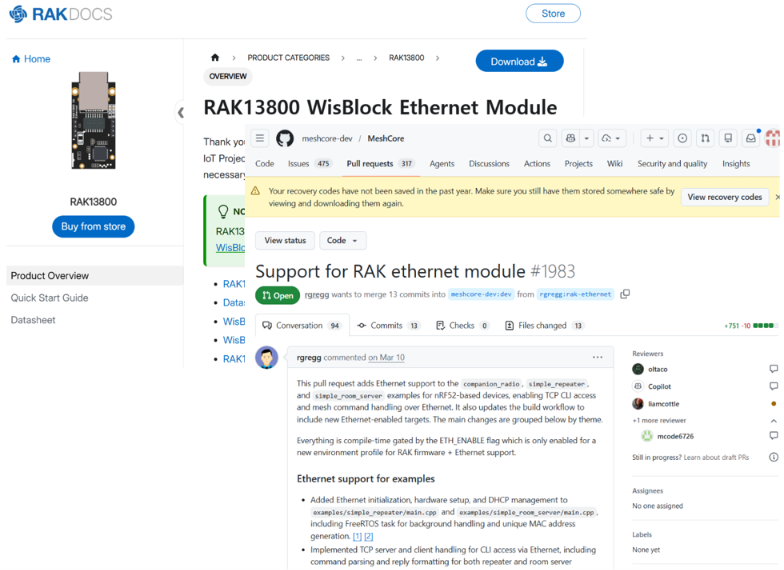Viewport: 784px width, 570px height.
Task: Open footnote link [1] in PR description
Action: pos(357,536)
